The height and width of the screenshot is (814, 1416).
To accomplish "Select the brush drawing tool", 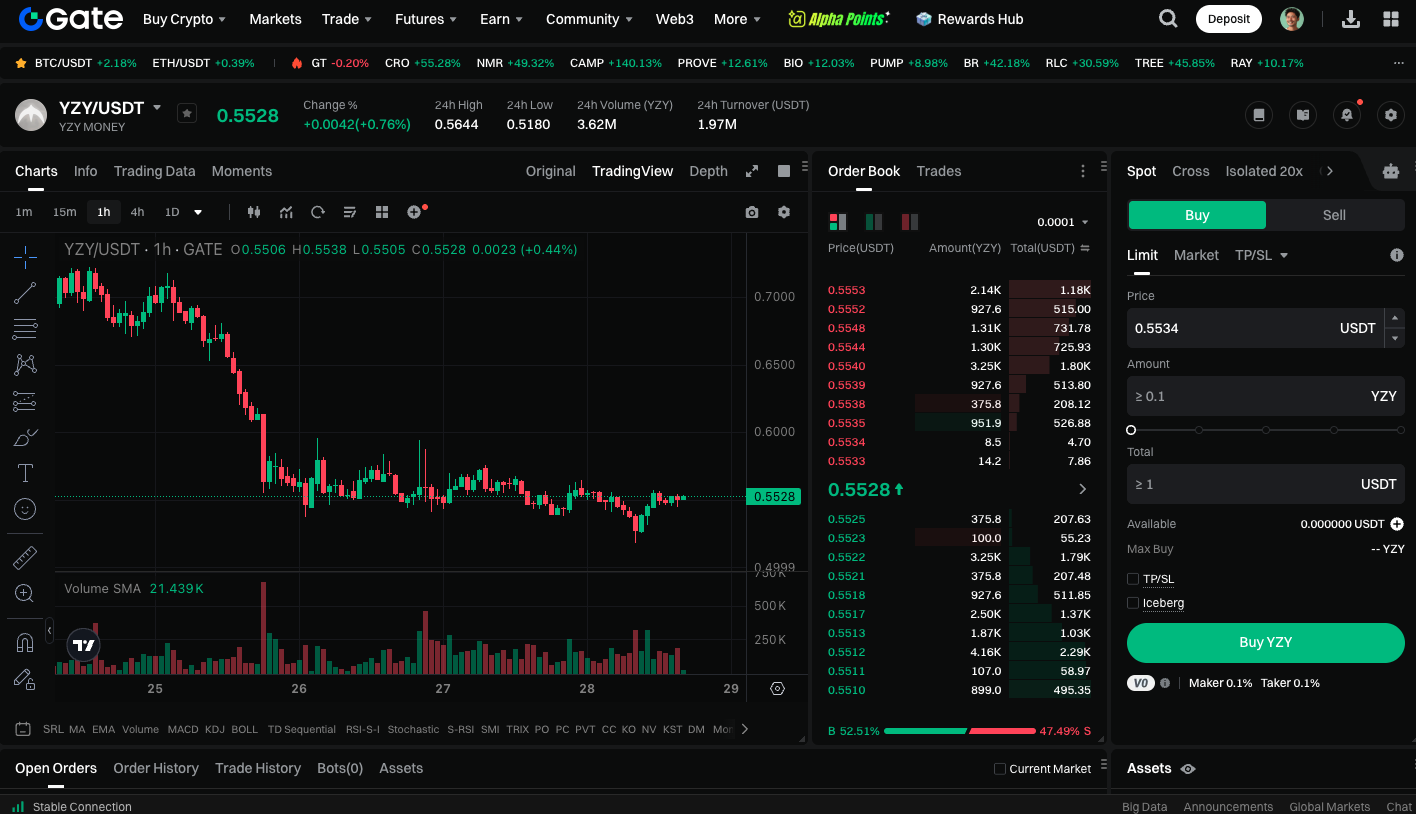I will click(x=25, y=437).
